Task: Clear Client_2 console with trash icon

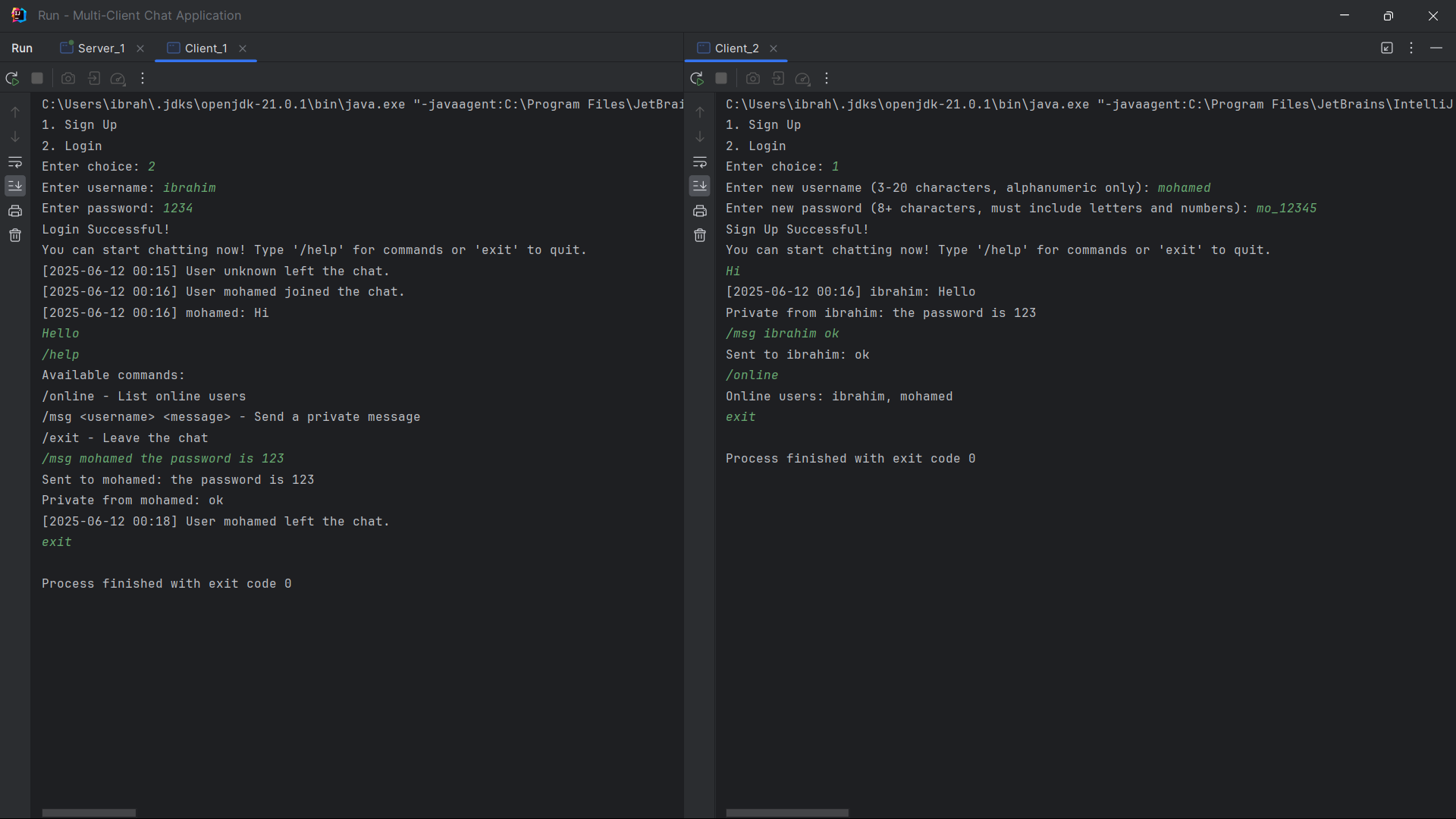Action: 700,236
